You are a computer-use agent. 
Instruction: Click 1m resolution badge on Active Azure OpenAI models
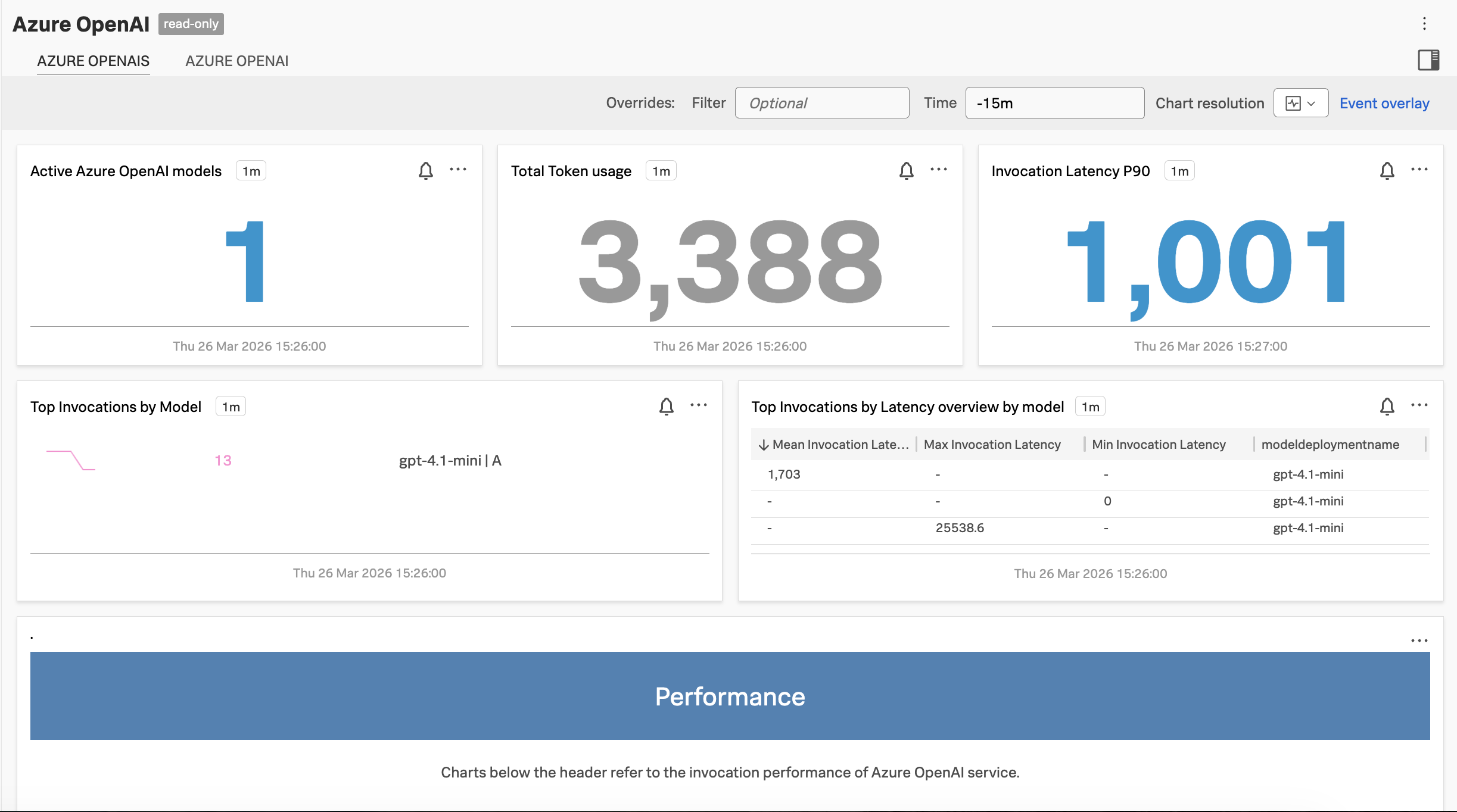pyautogui.click(x=251, y=171)
